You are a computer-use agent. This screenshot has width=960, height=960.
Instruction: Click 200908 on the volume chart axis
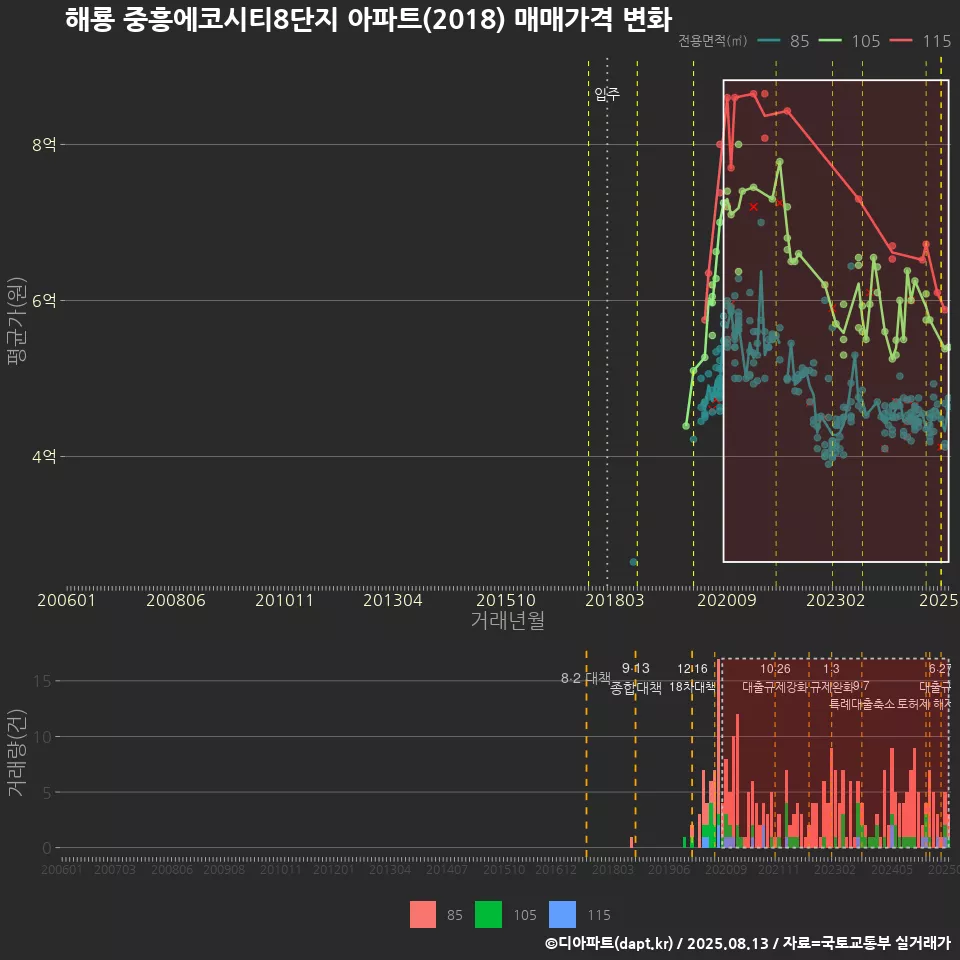(223, 869)
